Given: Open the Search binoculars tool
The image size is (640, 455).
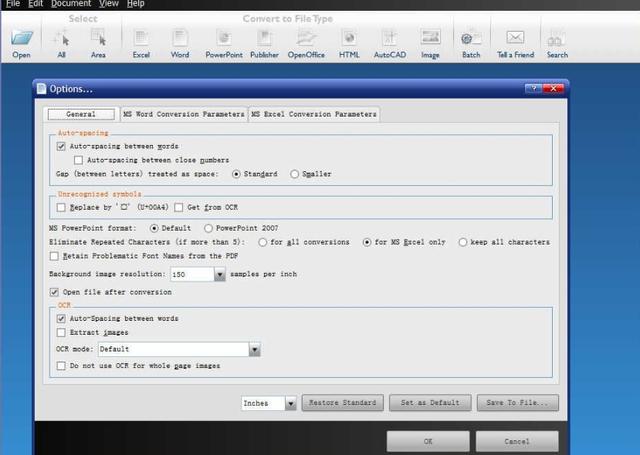Looking at the screenshot, I should click(557, 38).
